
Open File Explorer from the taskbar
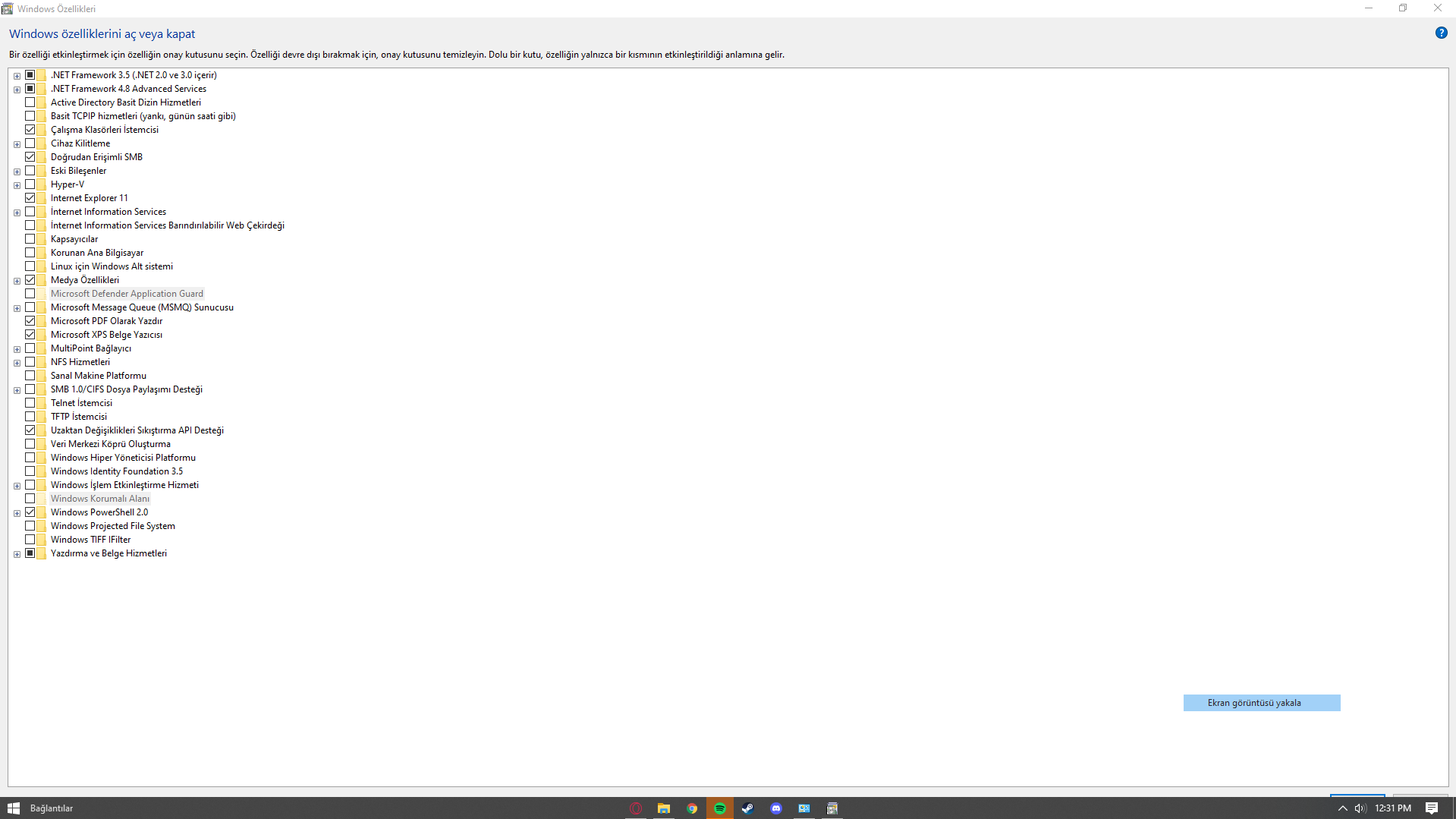pos(664,808)
